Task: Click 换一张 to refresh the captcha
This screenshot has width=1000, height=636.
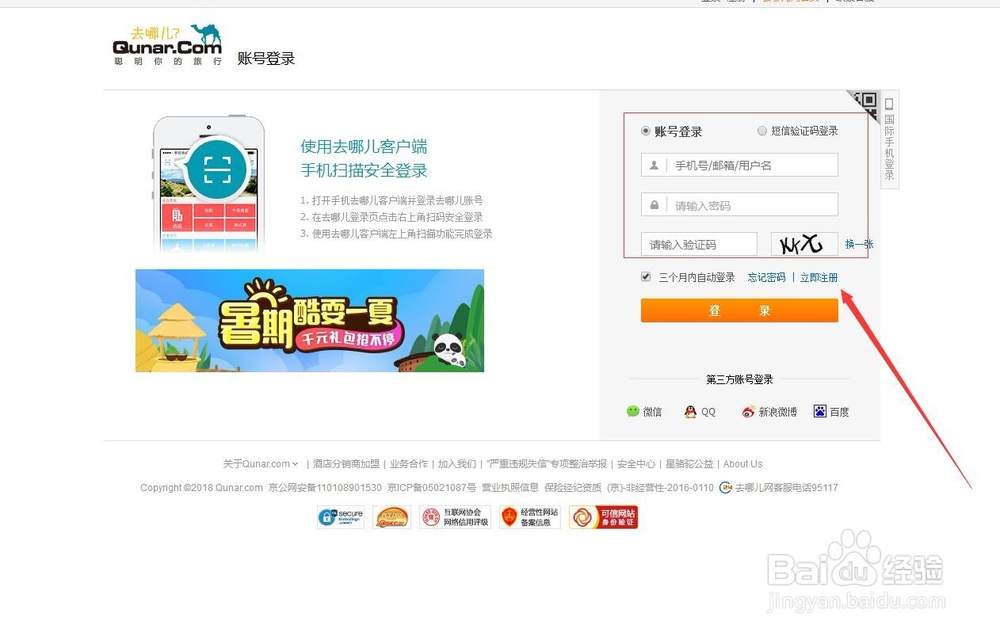Action: (860, 243)
